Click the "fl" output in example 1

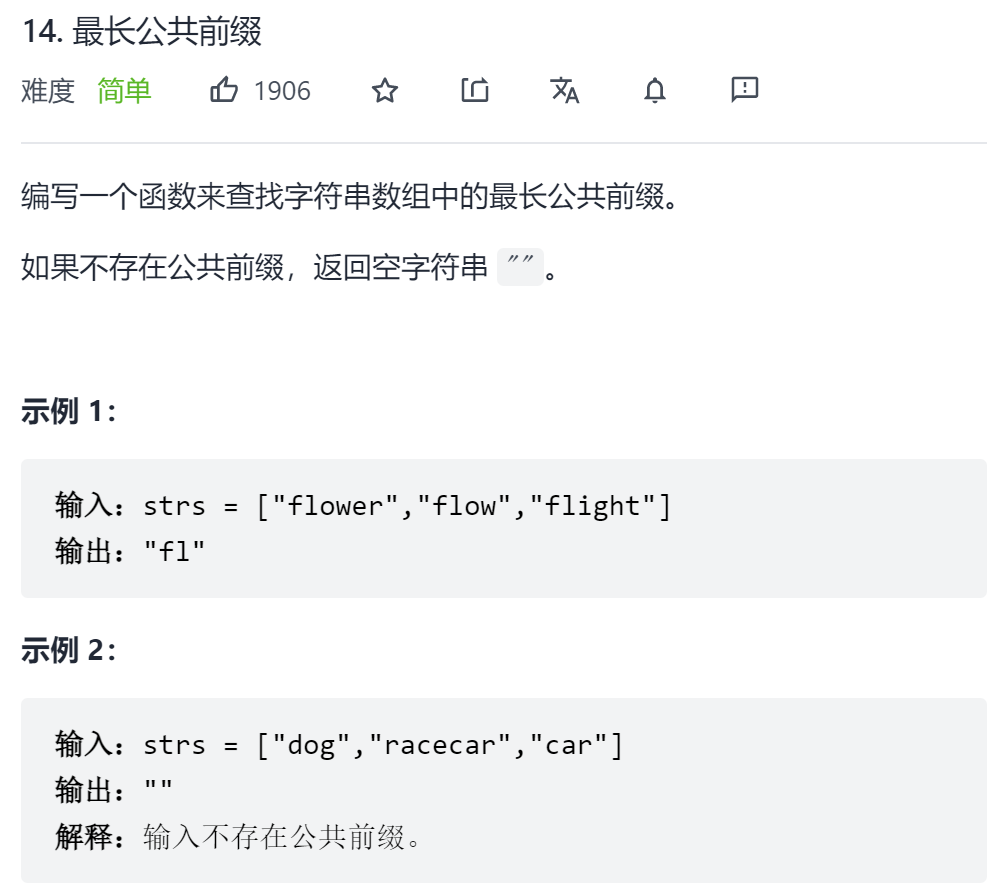click(174, 552)
